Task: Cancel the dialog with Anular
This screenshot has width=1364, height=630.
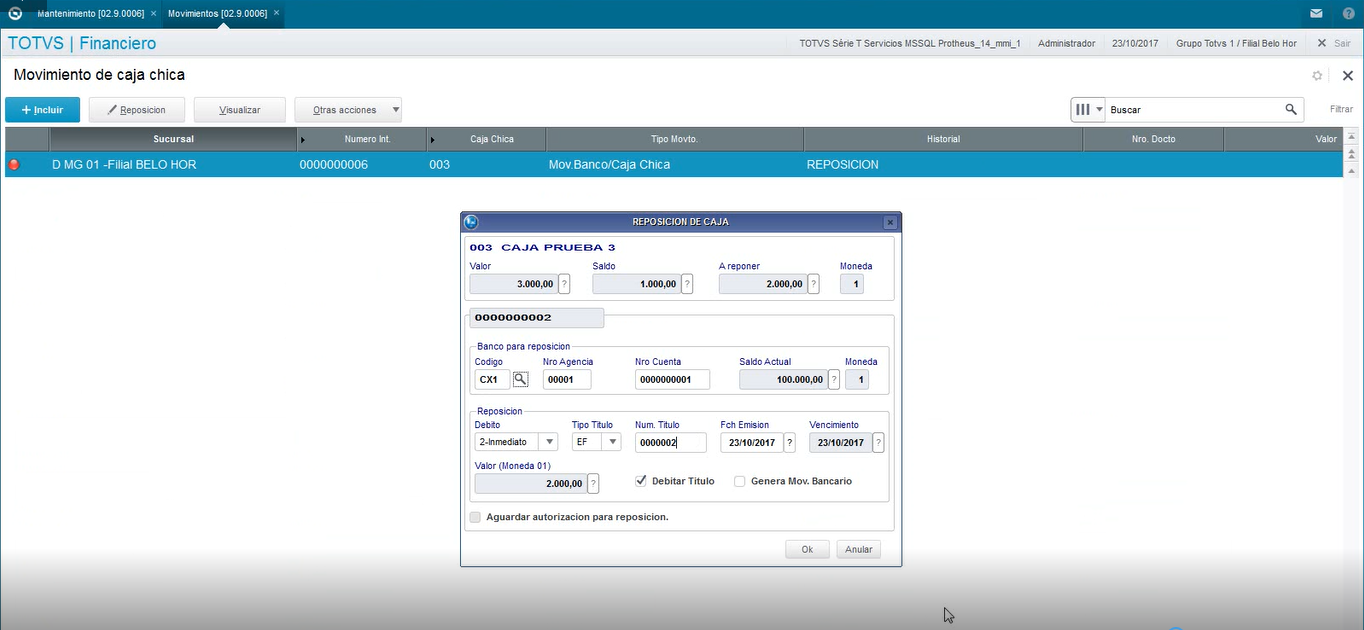Action: coord(859,549)
